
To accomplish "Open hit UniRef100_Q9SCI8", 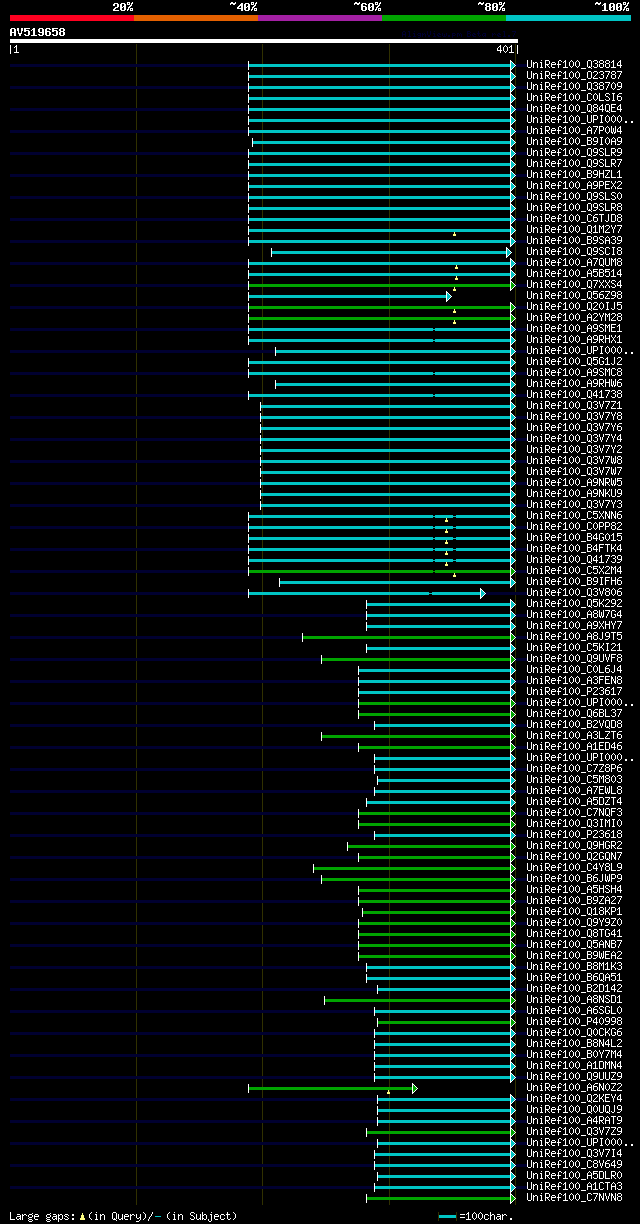I will 574,252.
